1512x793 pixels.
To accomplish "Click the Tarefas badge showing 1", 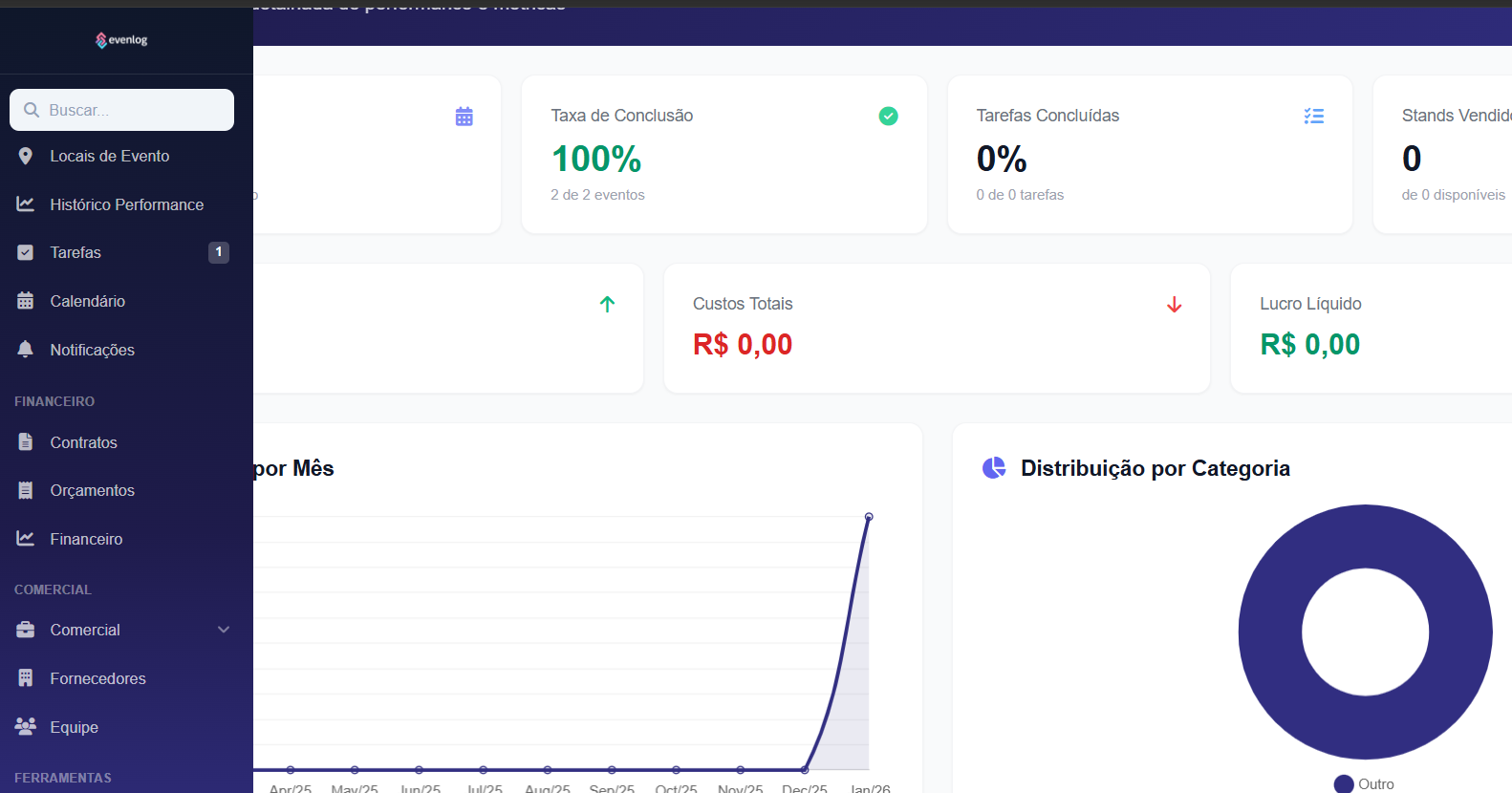I will click(x=219, y=252).
